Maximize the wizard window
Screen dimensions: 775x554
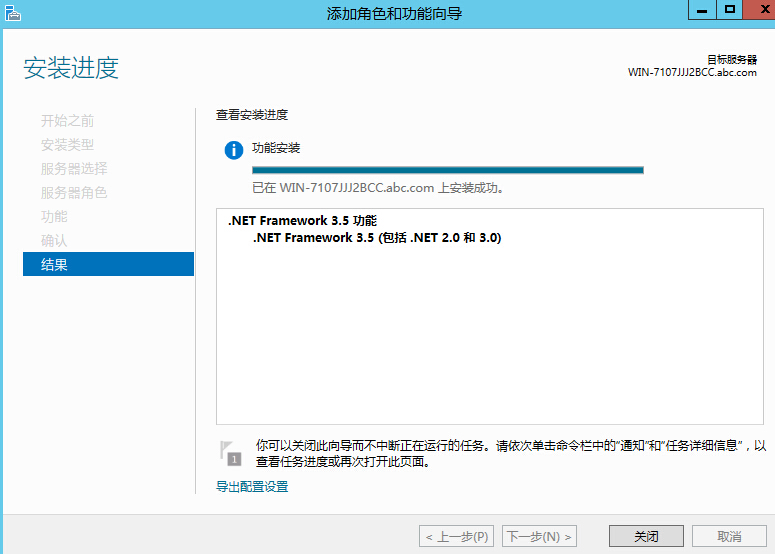(730, 10)
